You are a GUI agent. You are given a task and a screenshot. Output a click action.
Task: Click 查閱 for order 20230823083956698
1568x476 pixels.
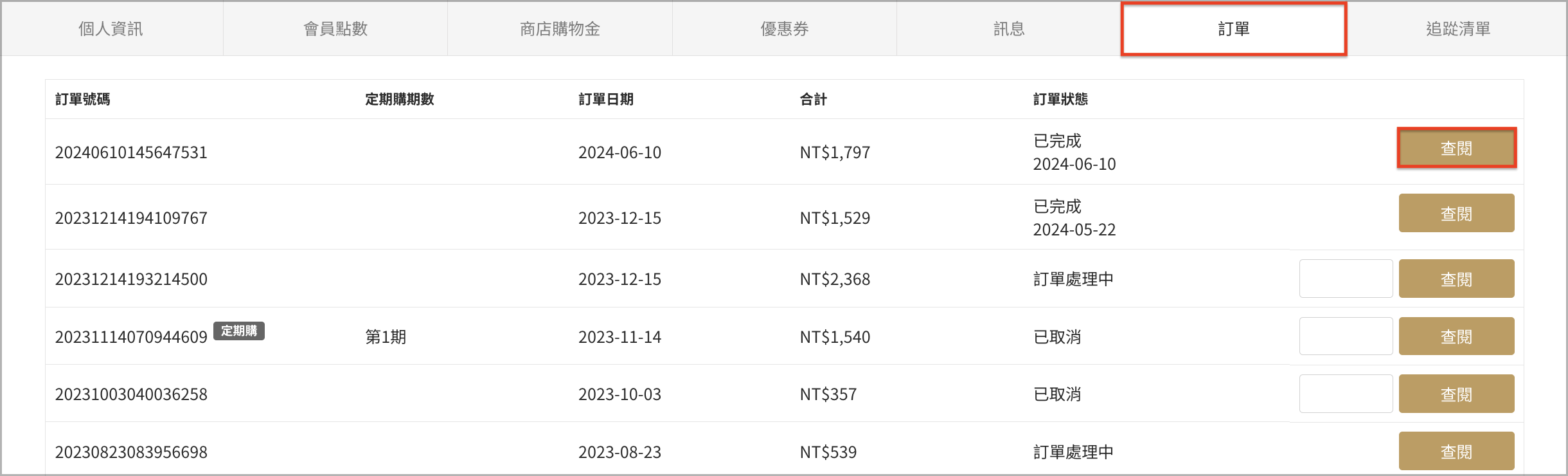click(1456, 451)
